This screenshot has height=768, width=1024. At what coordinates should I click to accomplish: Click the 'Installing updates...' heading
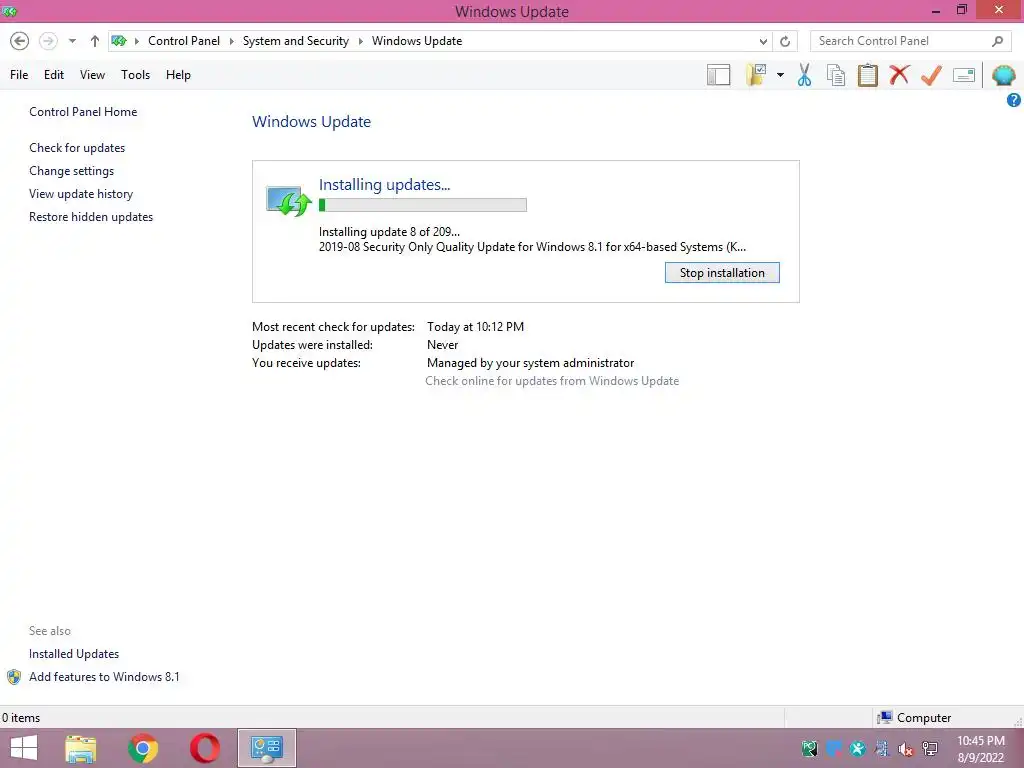(x=384, y=185)
